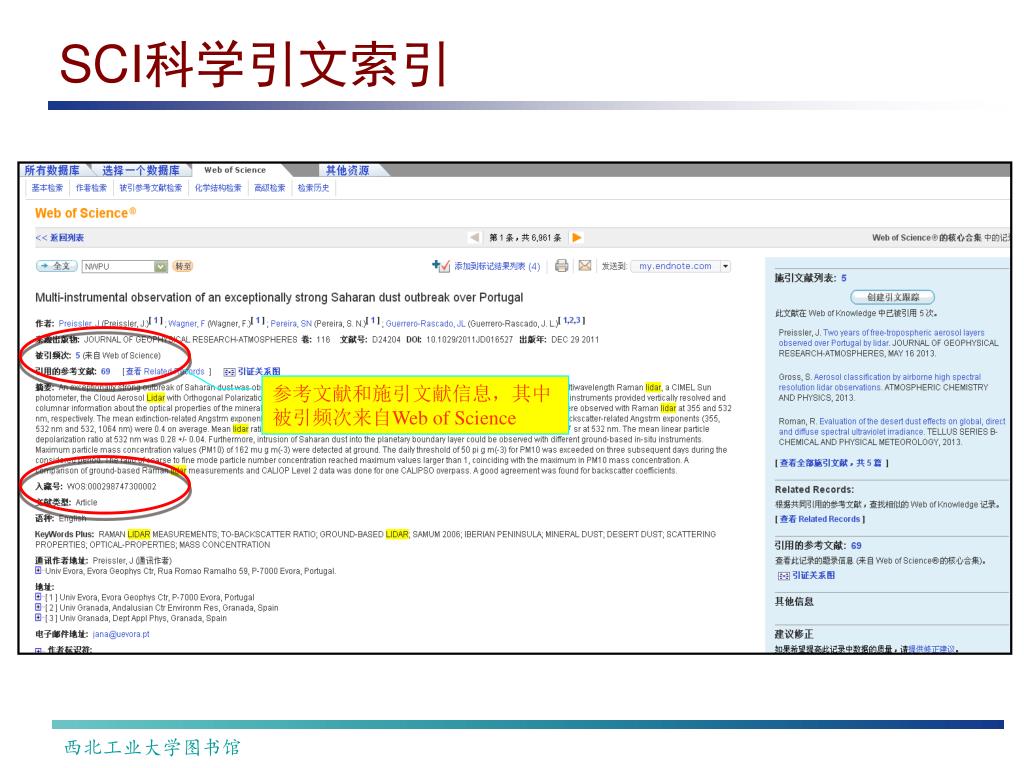The width and height of the screenshot is (1024, 768).
Task: Click email address jana@uevora.pt
Action: tap(121, 635)
